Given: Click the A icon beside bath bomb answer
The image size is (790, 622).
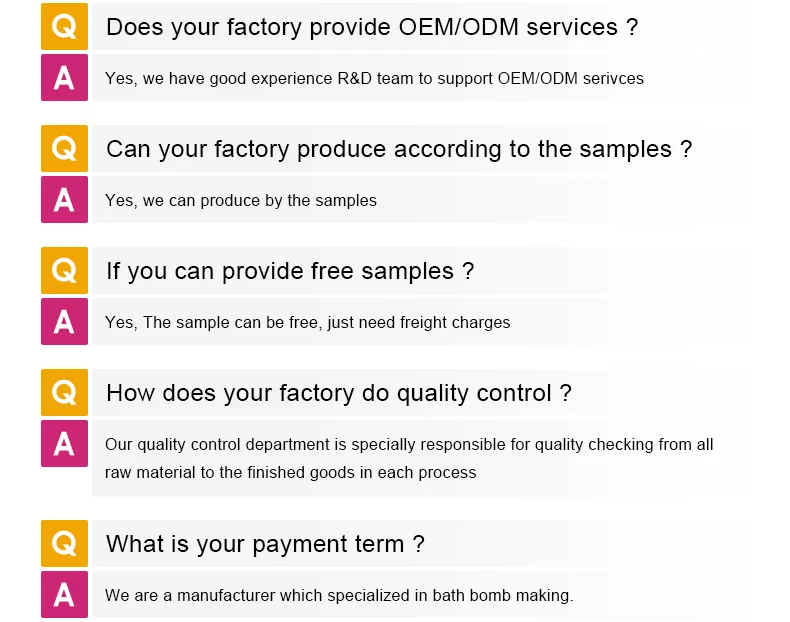Looking at the screenshot, I should (64, 594).
